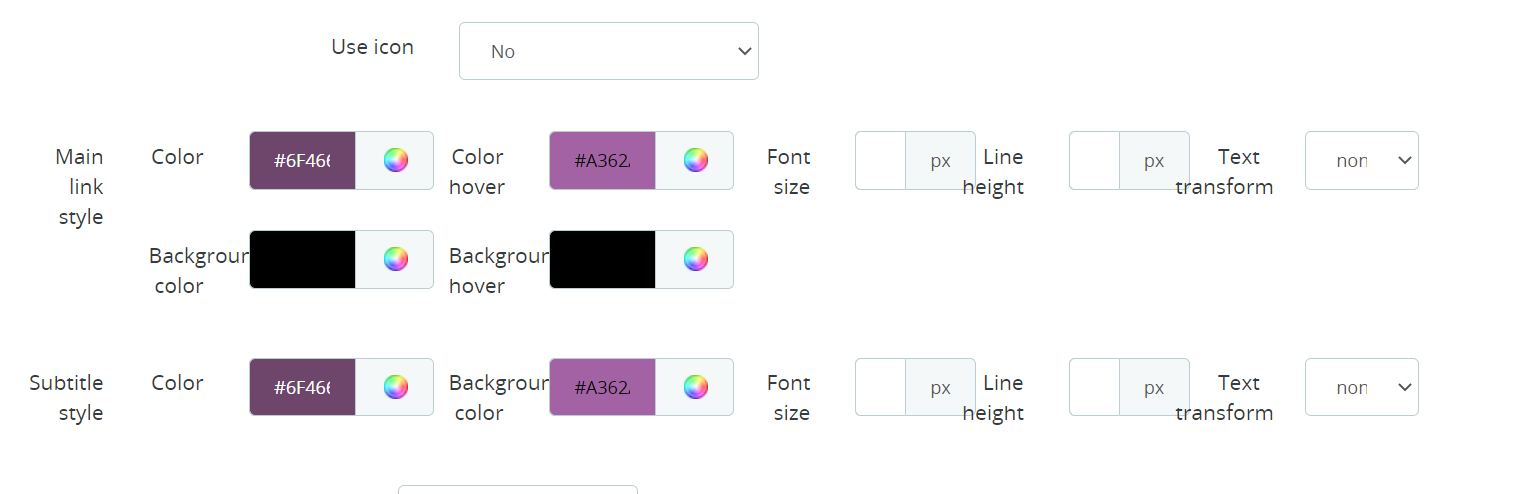Image resolution: width=1518 pixels, height=494 pixels.
Task: Focus the Subtitle Line height input
Action: click(1095, 387)
